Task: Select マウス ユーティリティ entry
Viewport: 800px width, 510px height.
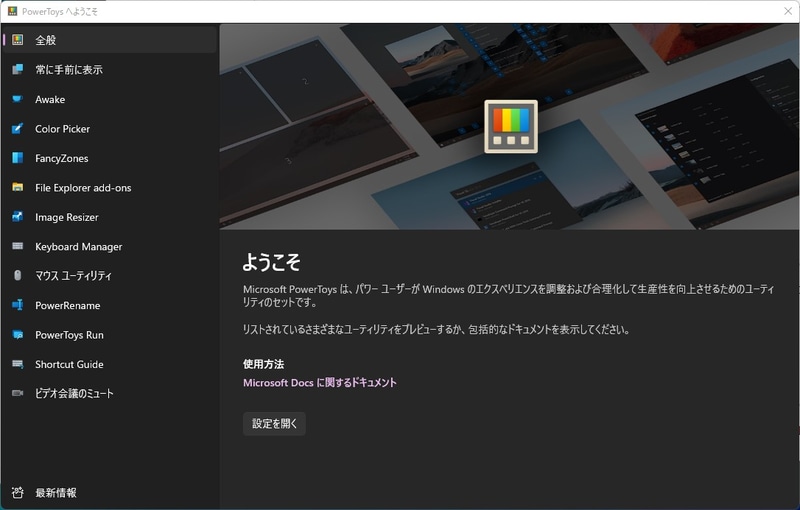Action: (x=110, y=275)
